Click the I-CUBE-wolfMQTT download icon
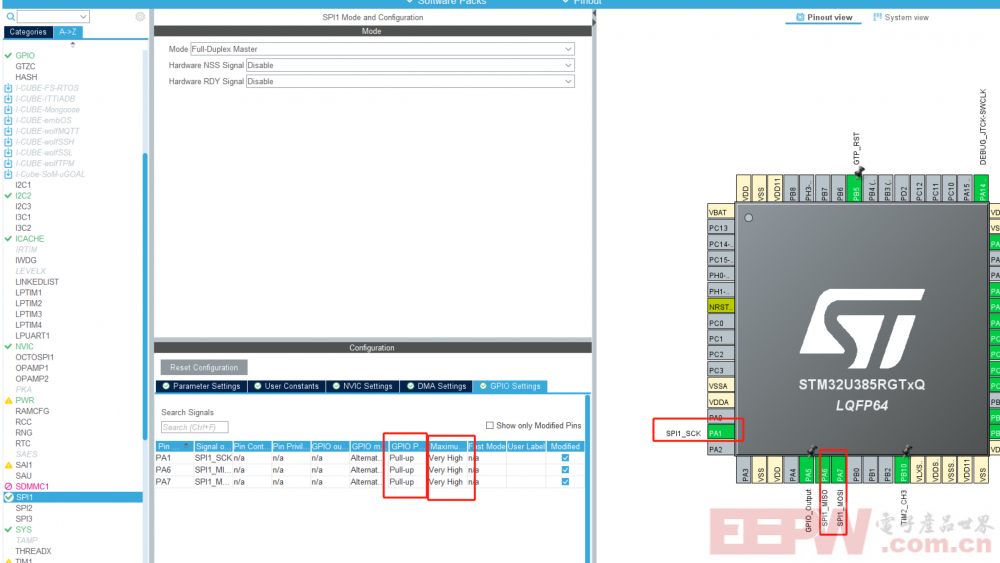Viewport: 1000px width, 563px height. coord(8,131)
